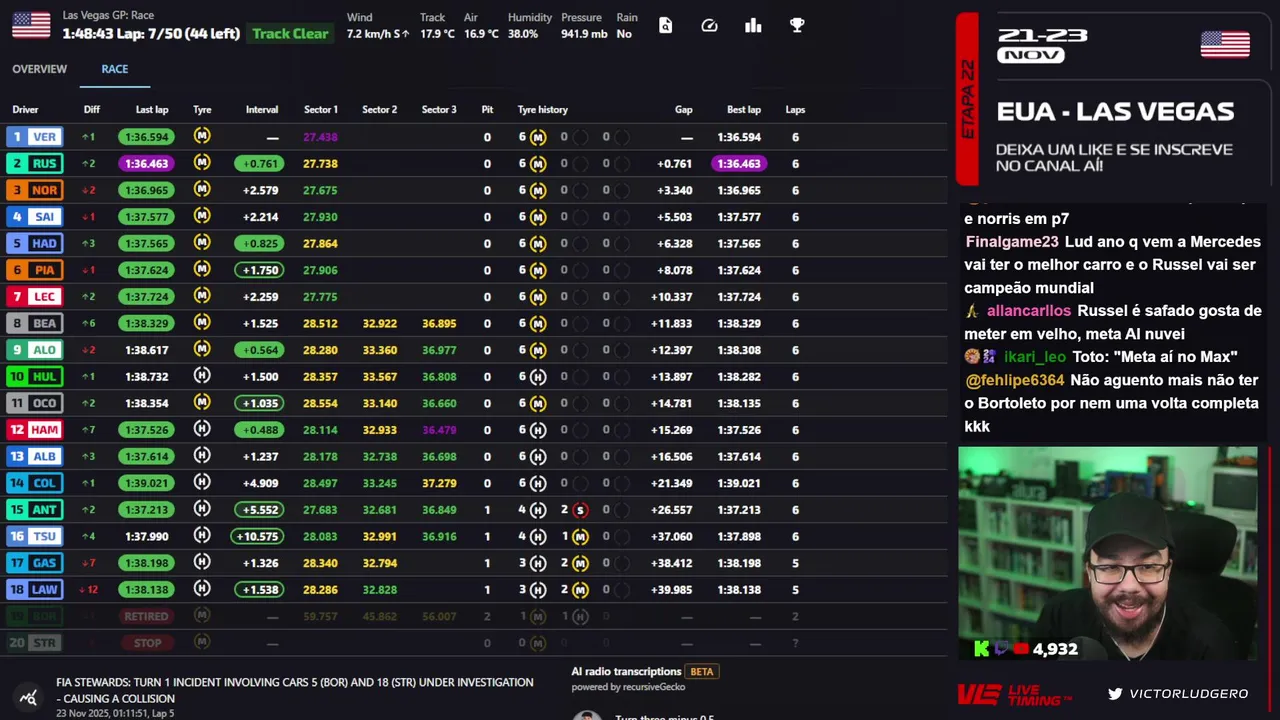
Task: Open the document search icon in top toolbar
Action: pyautogui.click(x=665, y=26)
